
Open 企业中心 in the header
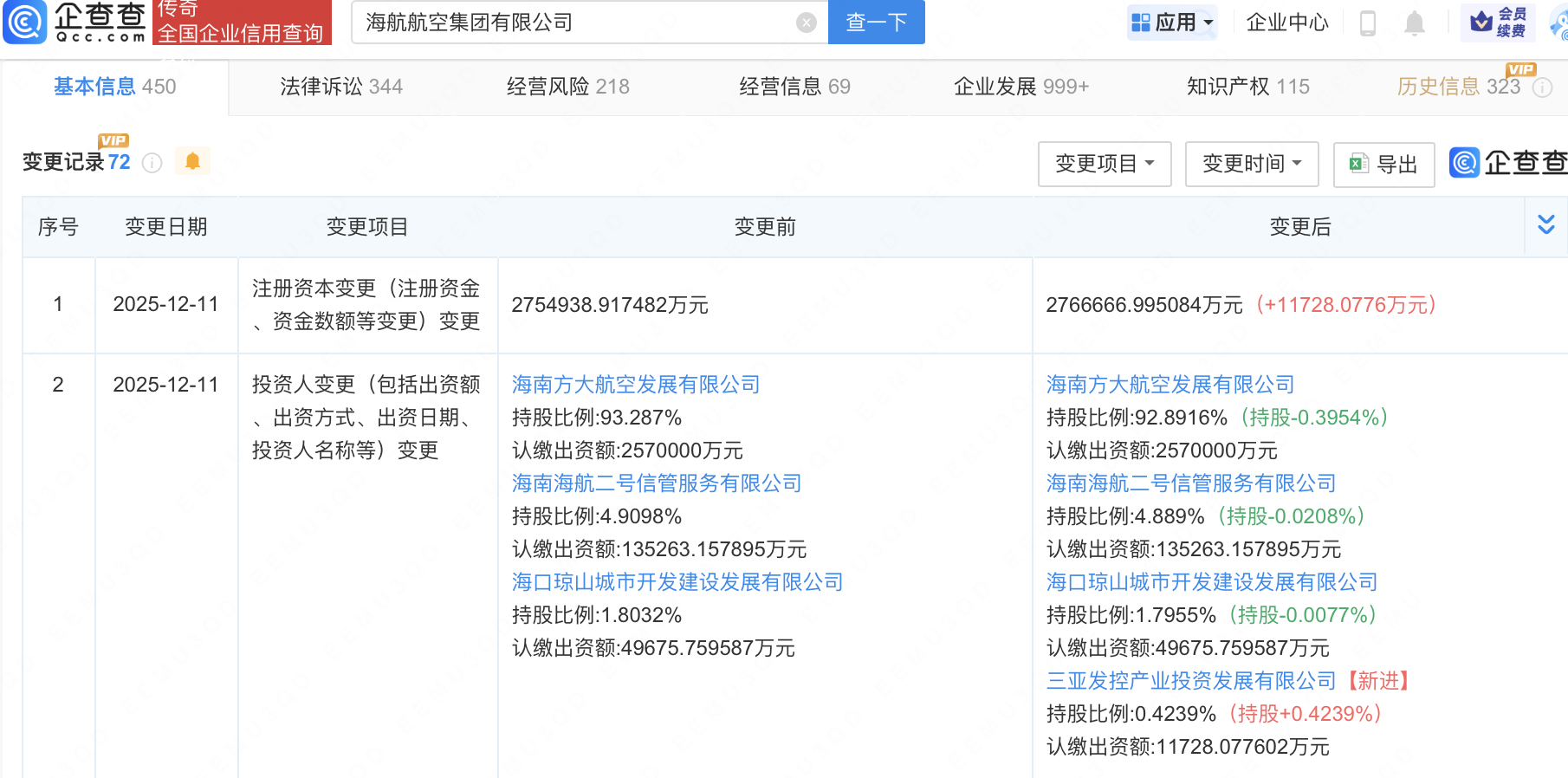click(1286, 23)
